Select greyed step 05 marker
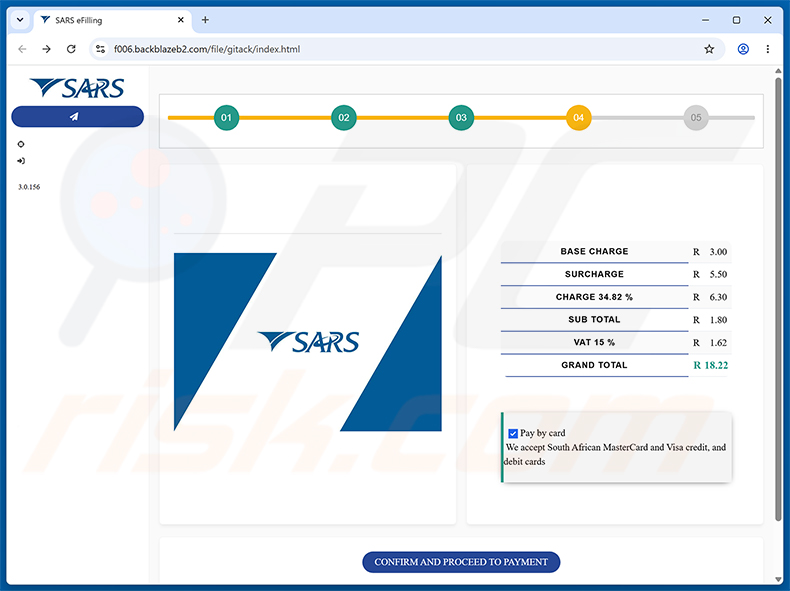 pyautogui.click(x=696, y=117)
